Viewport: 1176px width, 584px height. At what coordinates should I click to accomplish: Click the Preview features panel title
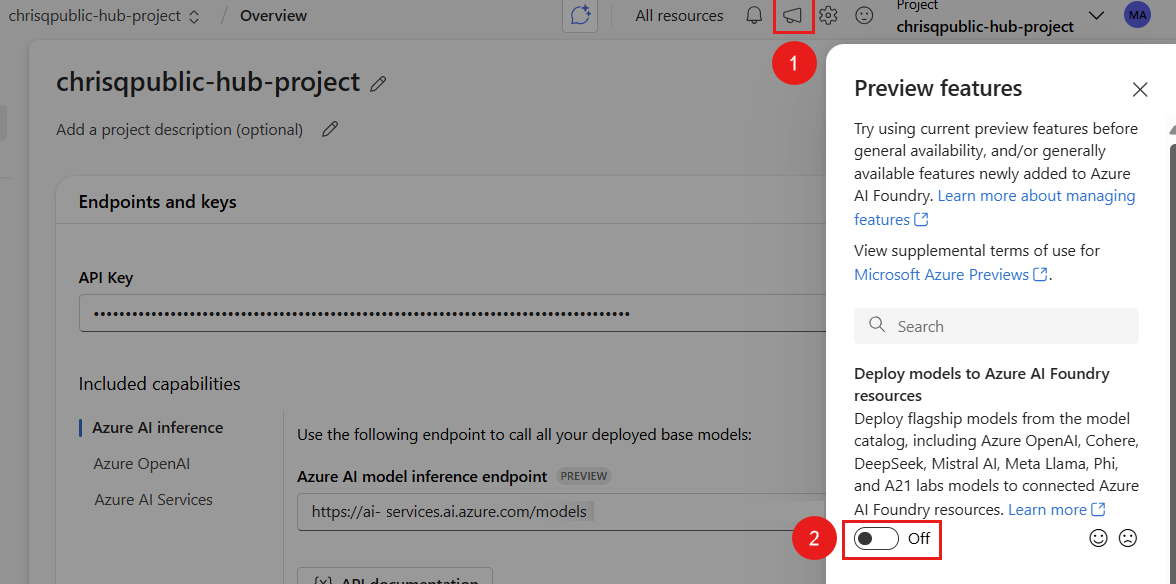point(938,88)
